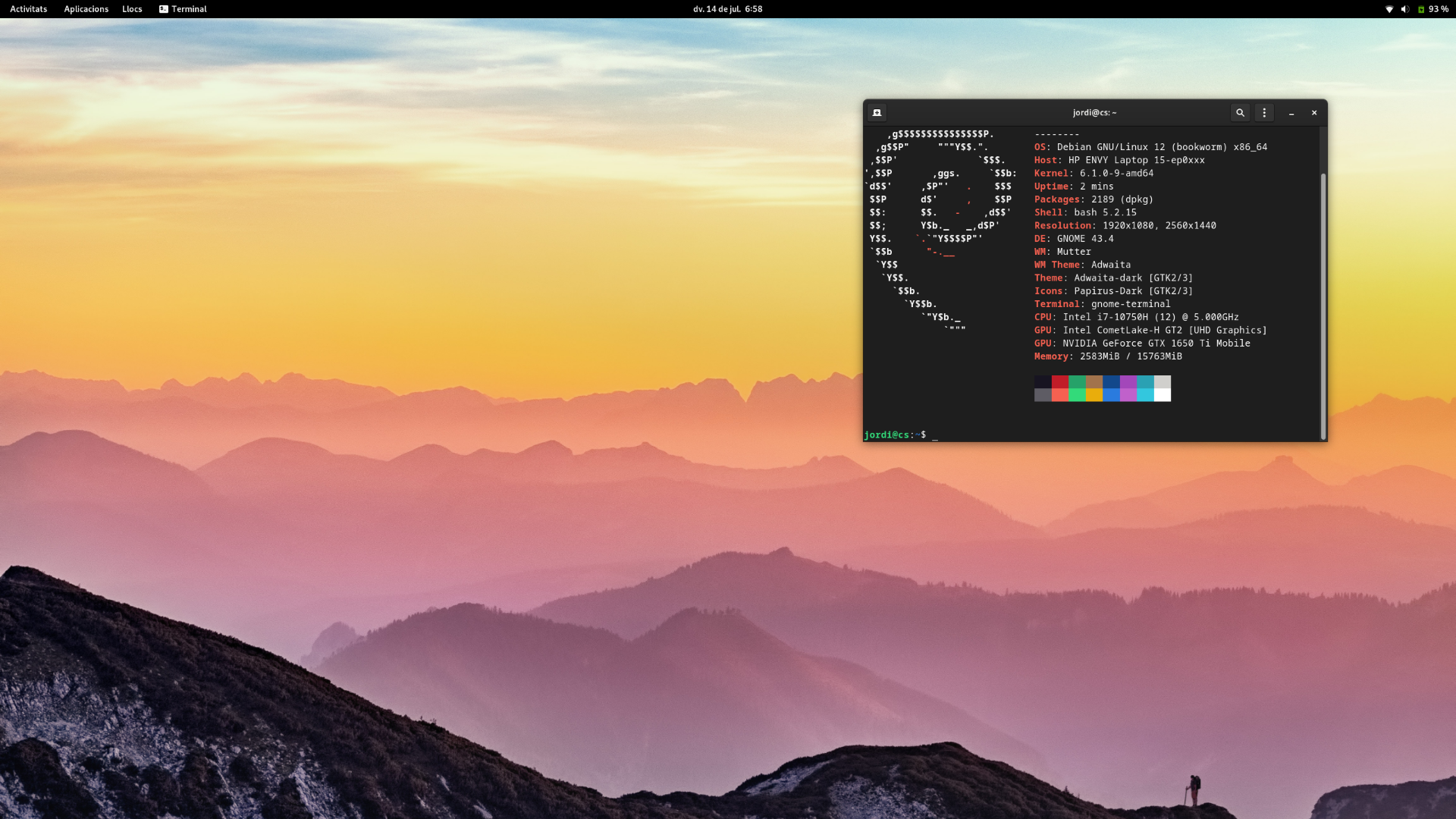Click the WM value Mutter
The height and width of the screenshot is (819, 1456).
pyautogui.click(x=1074, y=252)
